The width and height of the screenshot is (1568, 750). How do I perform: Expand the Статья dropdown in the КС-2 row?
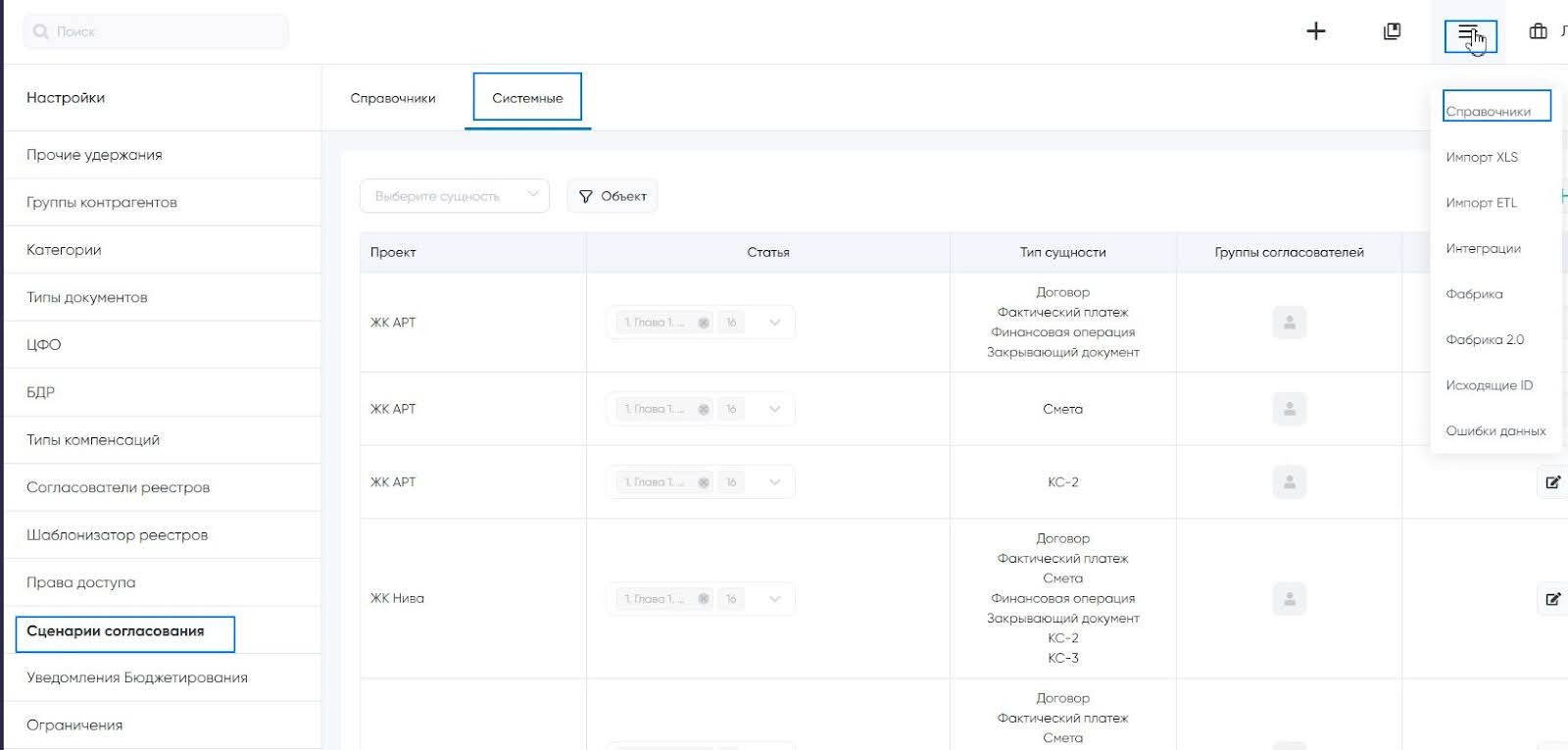pos(775,482)
